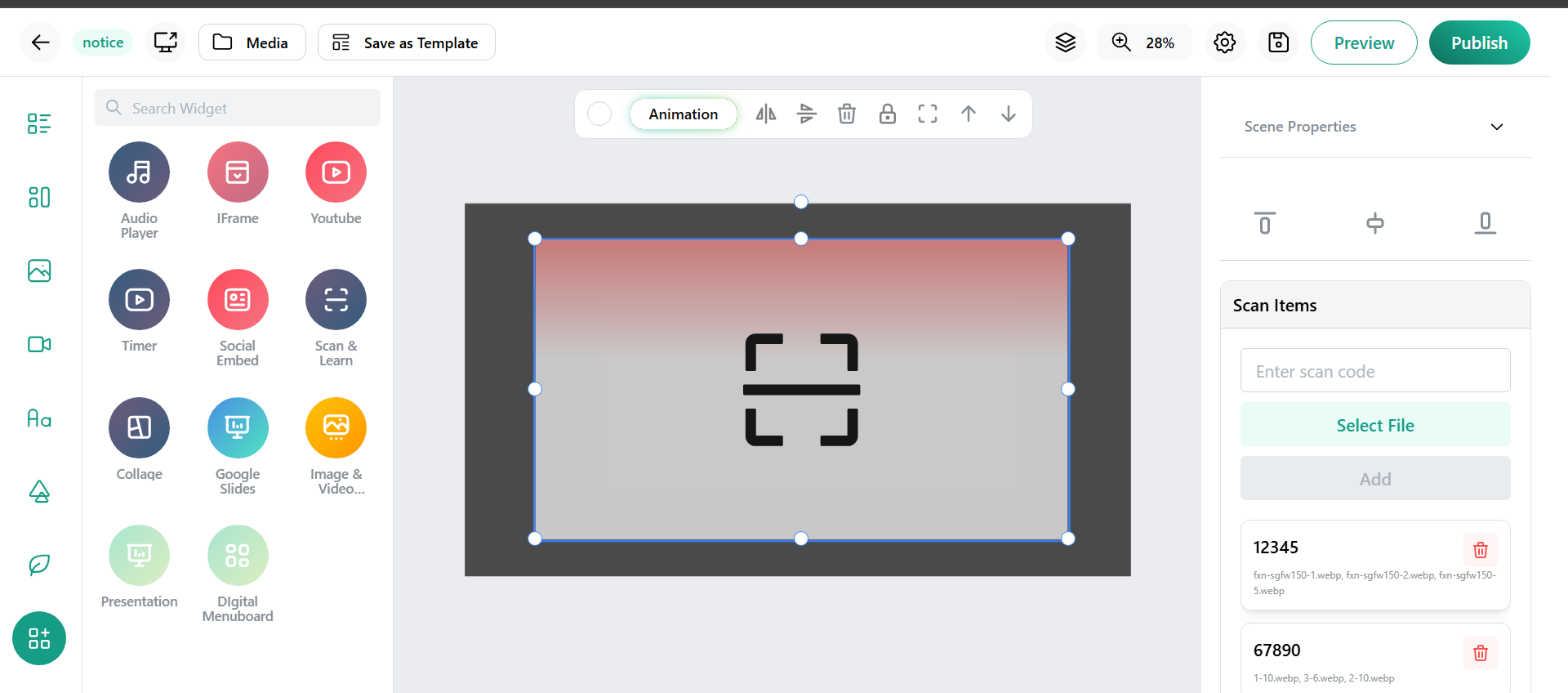Delete scan item 12345
The image size is (1568, 693).
[x=1480, y=550]
